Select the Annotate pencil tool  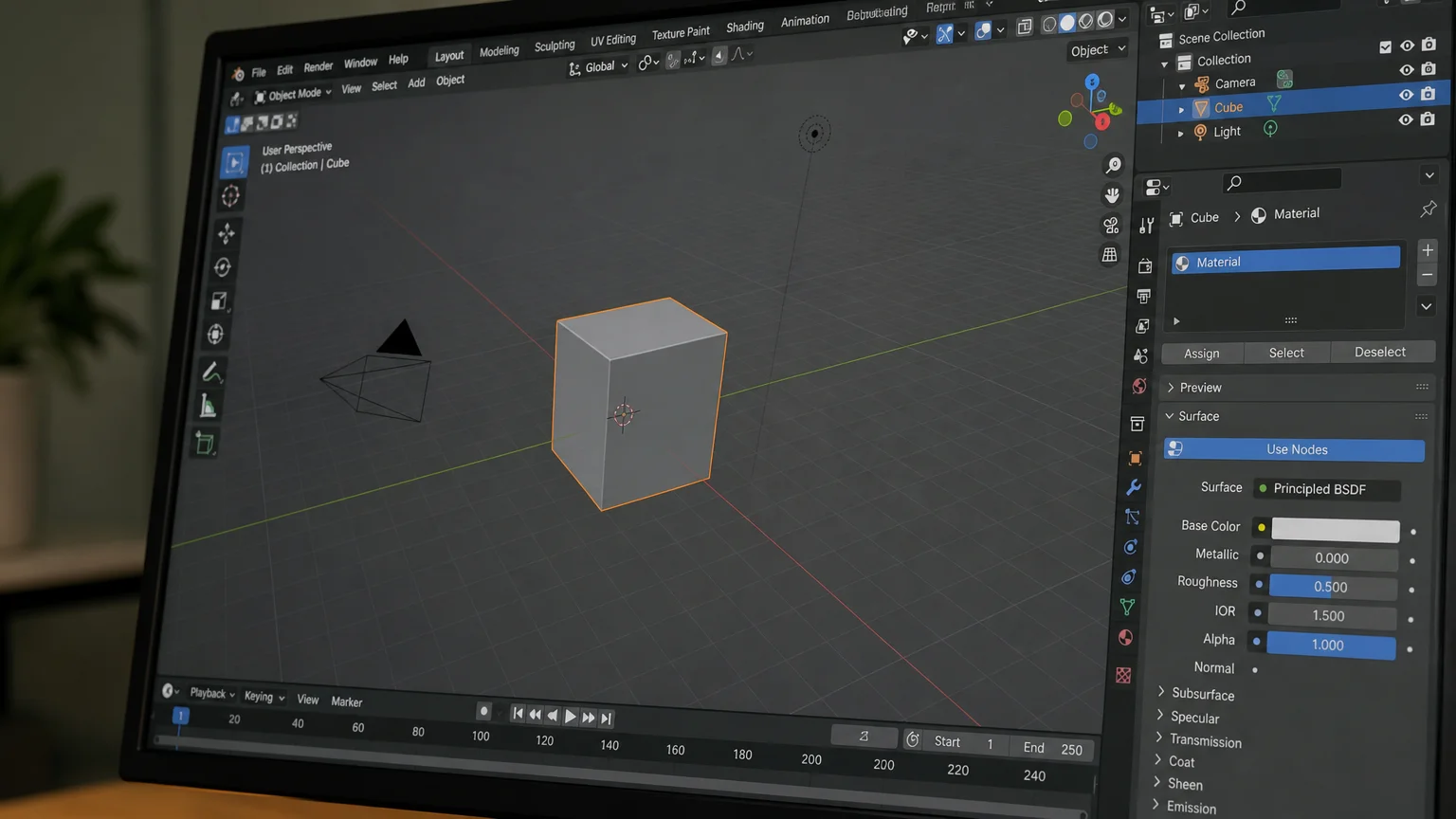coord(211,373)
